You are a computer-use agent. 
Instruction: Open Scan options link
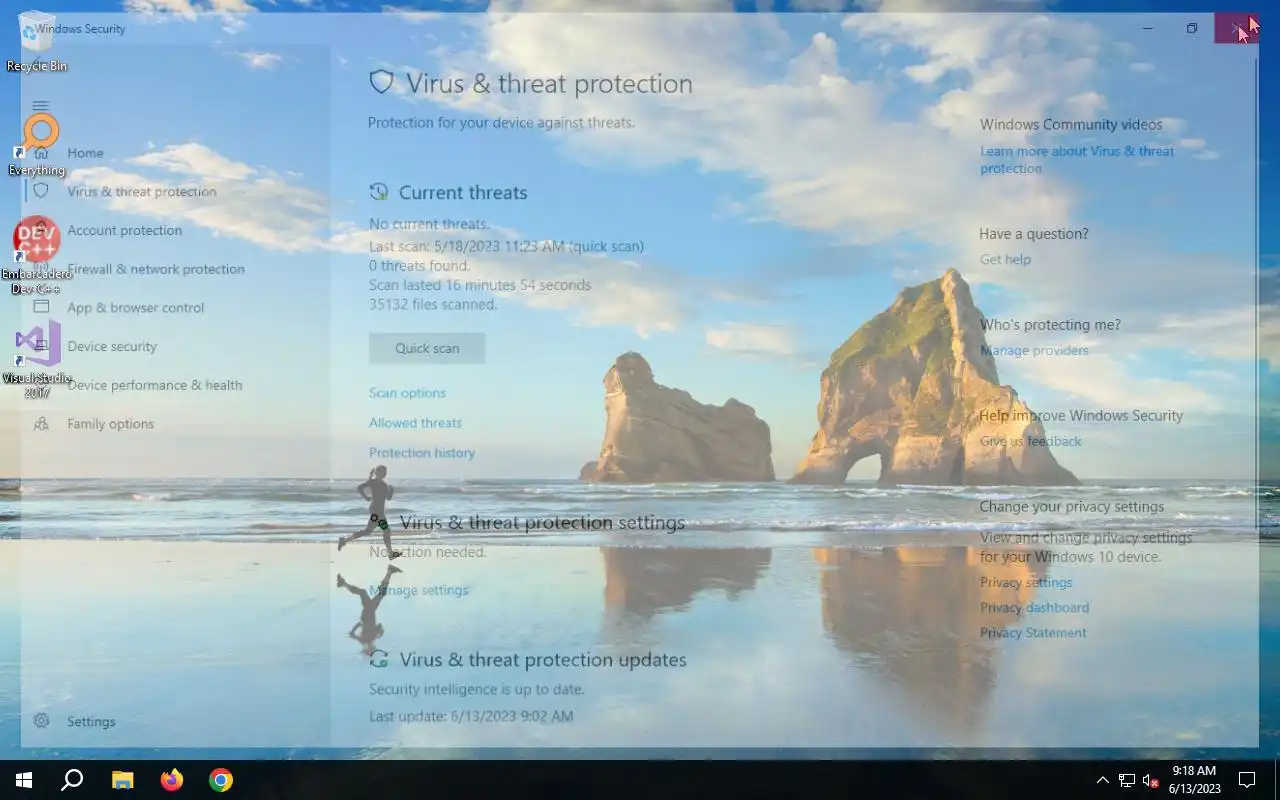point(407,393)
